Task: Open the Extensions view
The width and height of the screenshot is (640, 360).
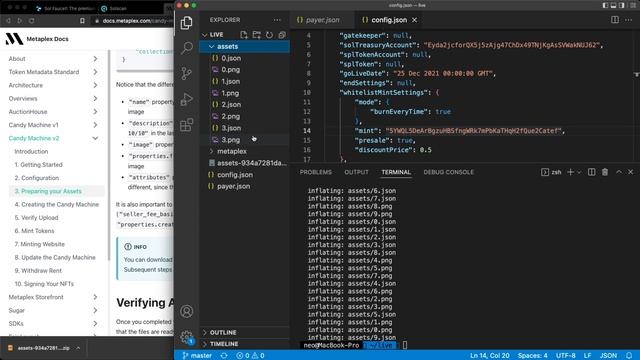Action: tap(187, 125)
